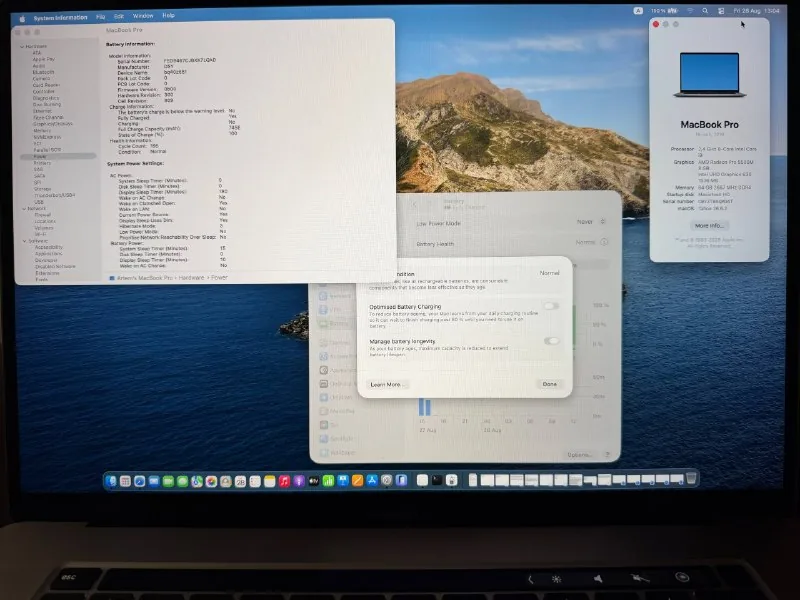Click the Battery Health info icon
This screenshot has height=600, width=800.
click(x=604, y=242)
